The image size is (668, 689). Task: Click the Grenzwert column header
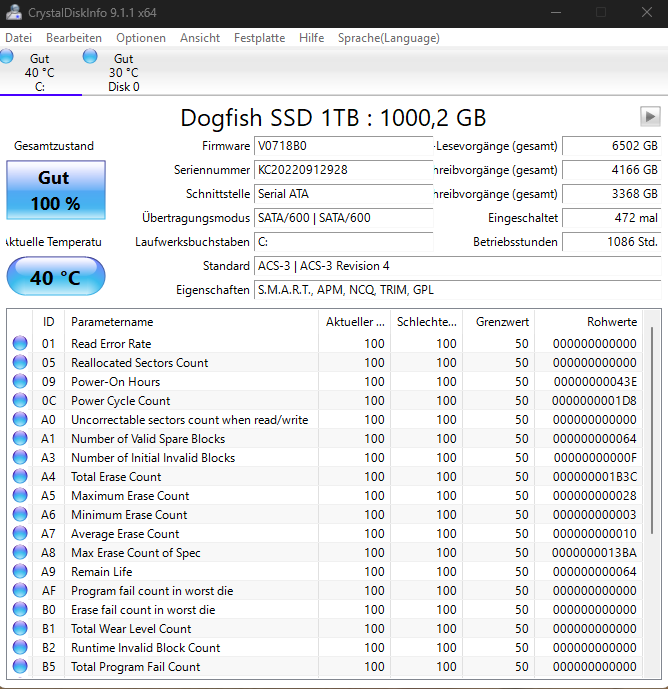tap(498, 322)
